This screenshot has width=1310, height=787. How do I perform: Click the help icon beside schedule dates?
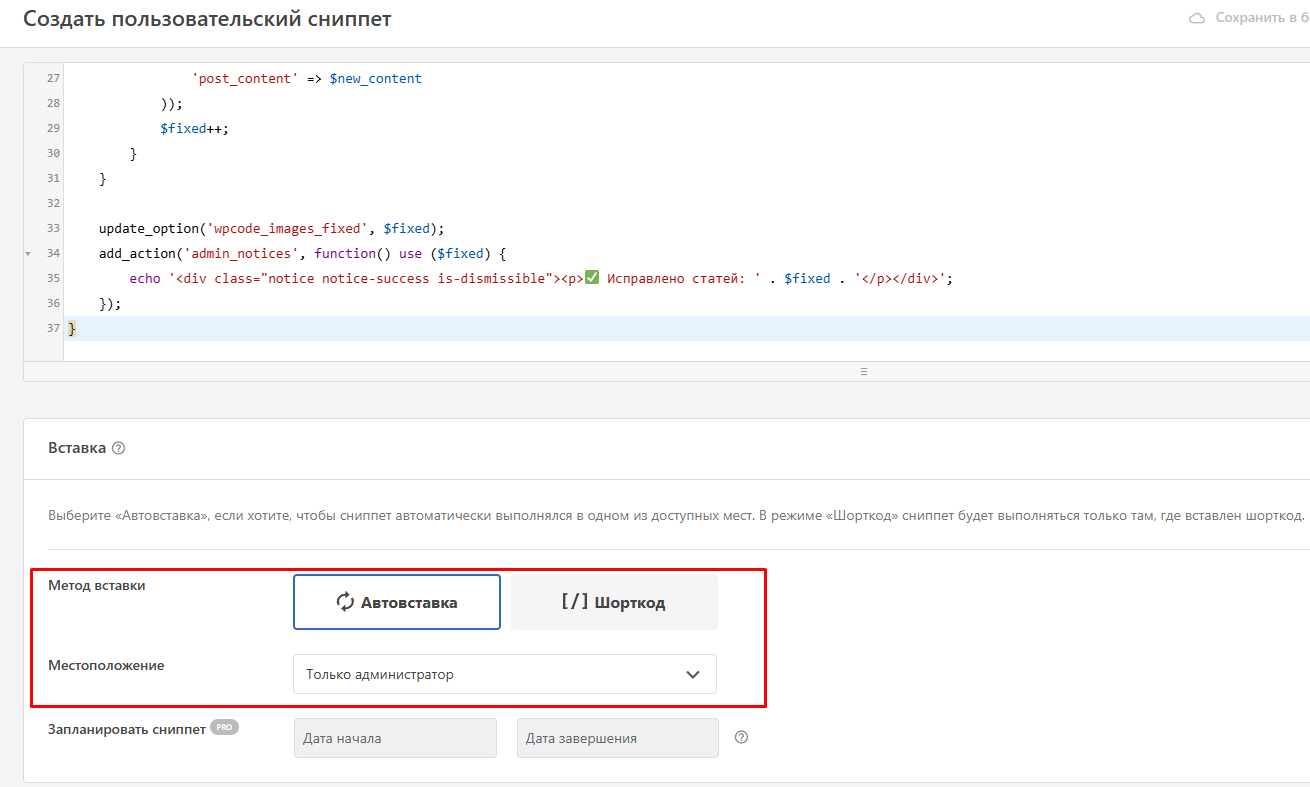(x=741, y=738)
